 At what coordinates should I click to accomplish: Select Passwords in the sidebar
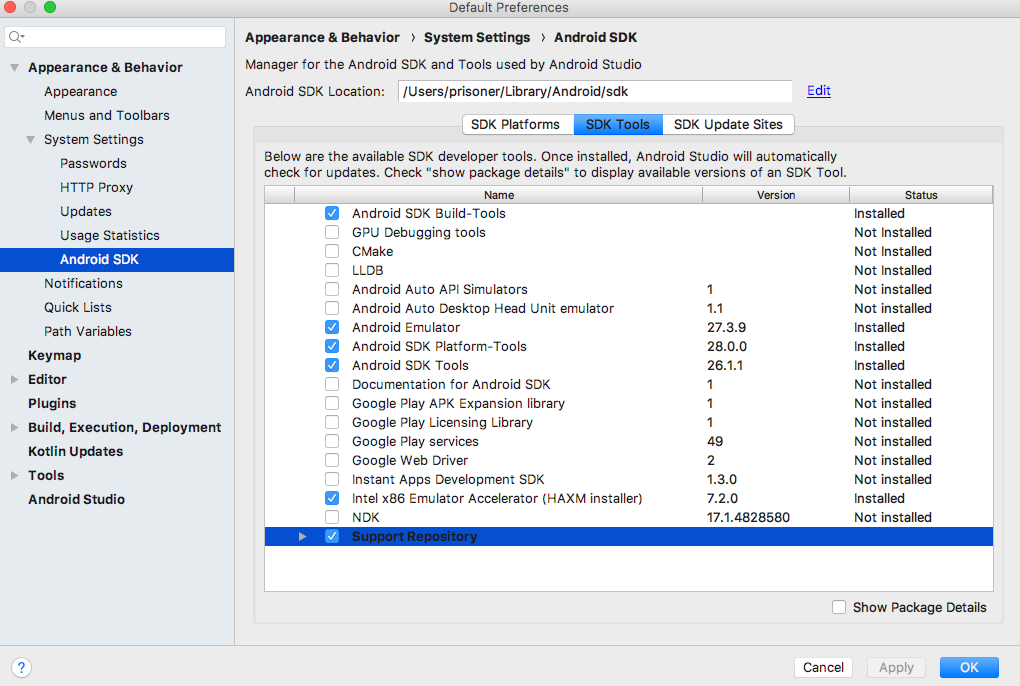click(93, 163)
